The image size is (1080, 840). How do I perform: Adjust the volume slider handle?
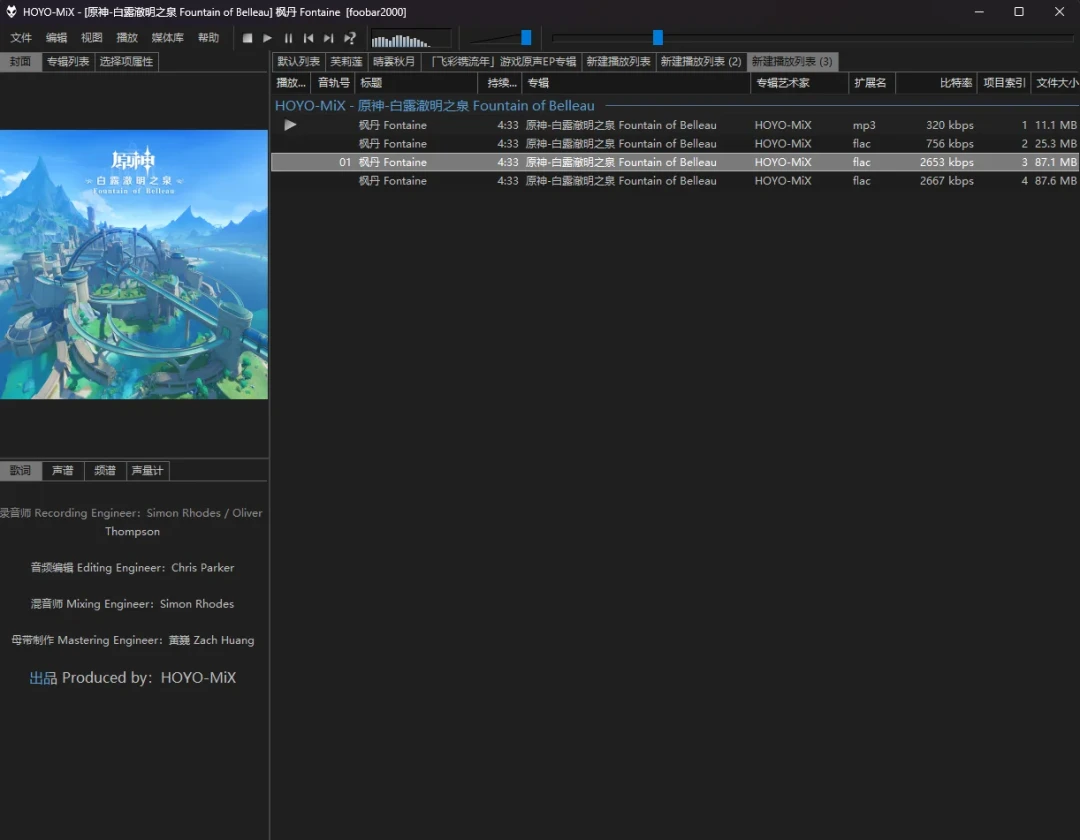[526, 37]
